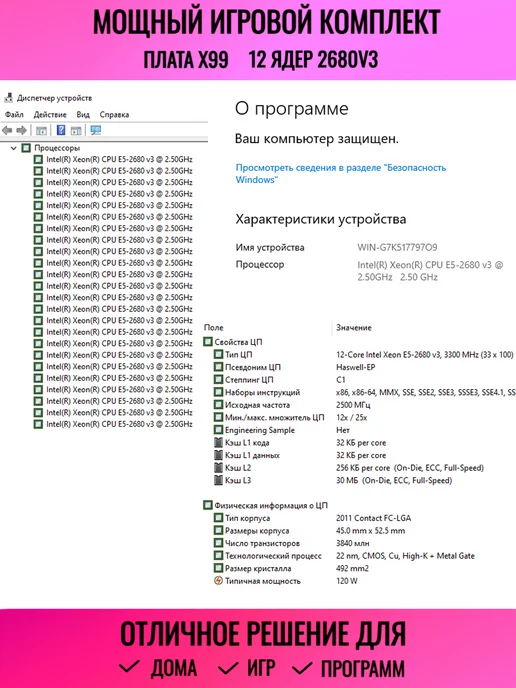
Task: Select the stepping value C1
Action: tap(340, 380)
